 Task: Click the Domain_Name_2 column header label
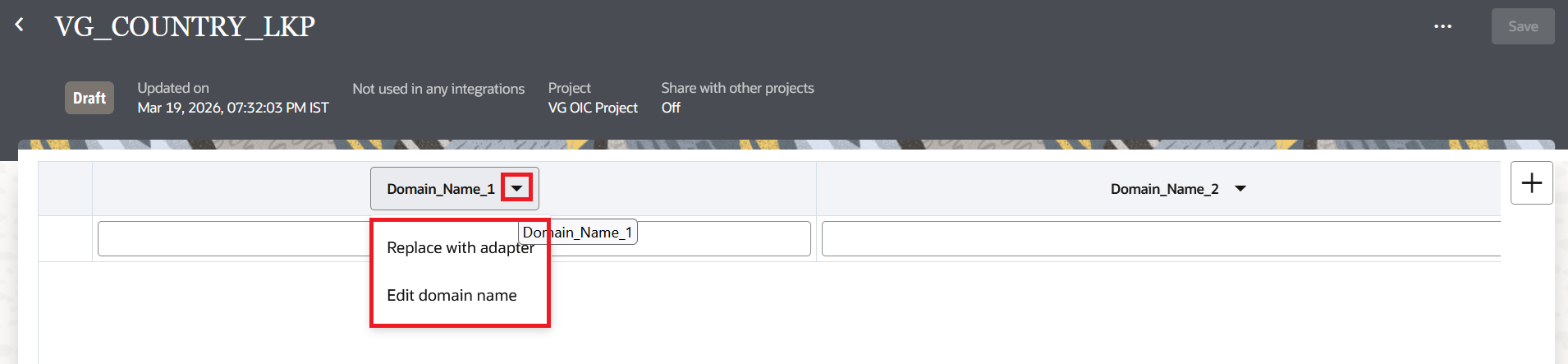[1164, 189]
